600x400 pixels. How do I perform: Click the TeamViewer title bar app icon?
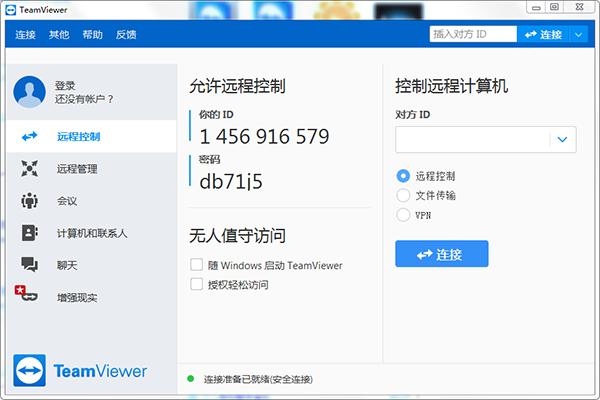pyautogui.click(x=10, y=10)
